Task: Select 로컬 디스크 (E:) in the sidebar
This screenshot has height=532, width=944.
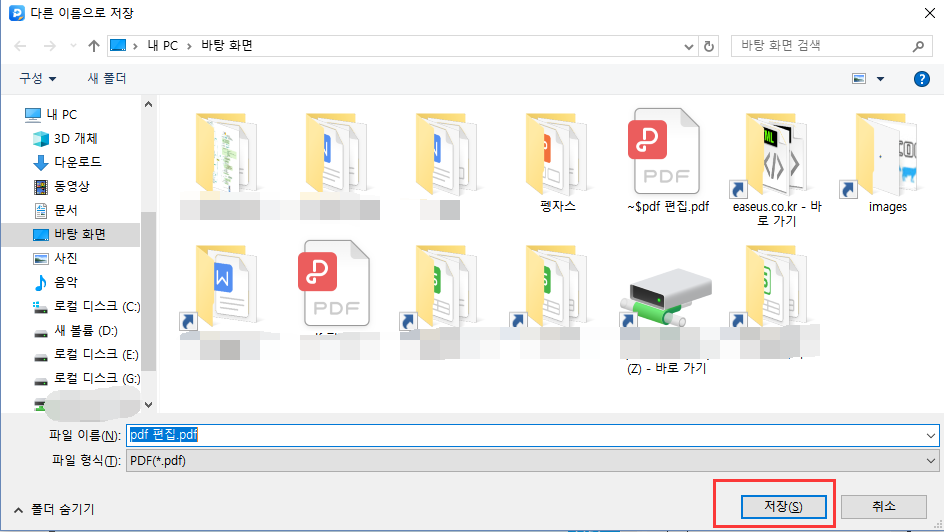Action: (x=85, y=354)
